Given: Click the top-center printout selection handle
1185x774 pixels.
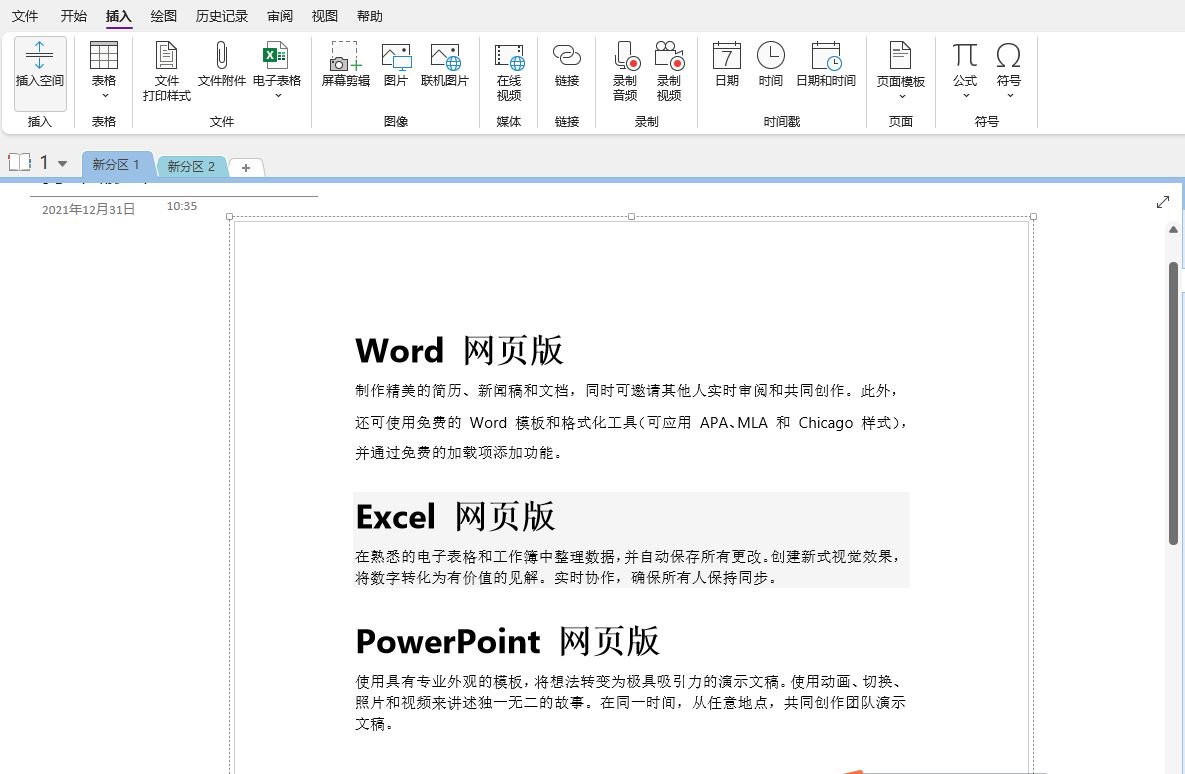Looking at the screenshot, I should pyautogui.click(x=631, y=217).
